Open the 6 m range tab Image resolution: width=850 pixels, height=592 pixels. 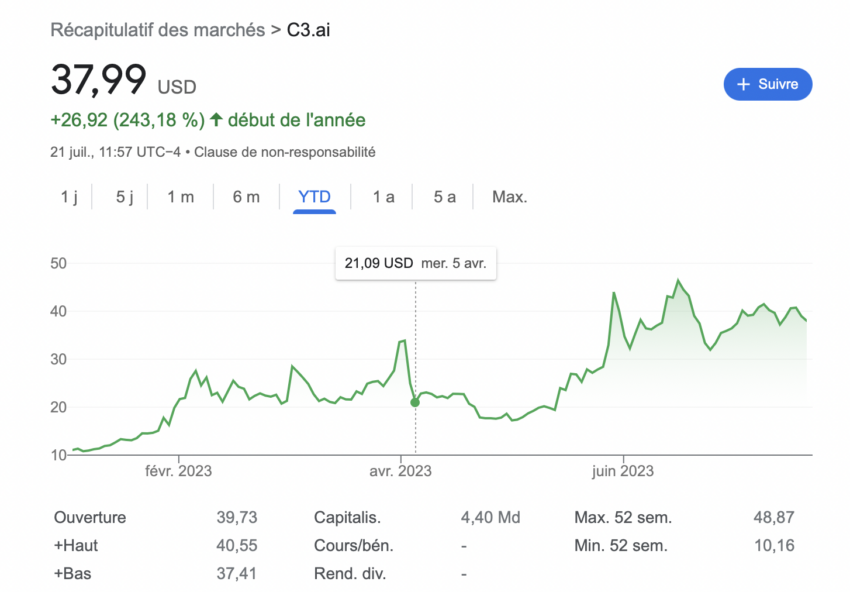coord(246,197)
